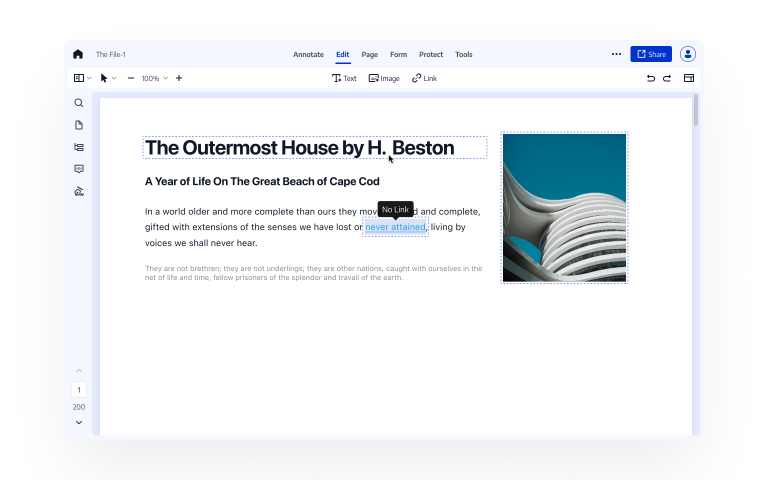Redo the last action
768x480 pixels.
pos(667,78)
